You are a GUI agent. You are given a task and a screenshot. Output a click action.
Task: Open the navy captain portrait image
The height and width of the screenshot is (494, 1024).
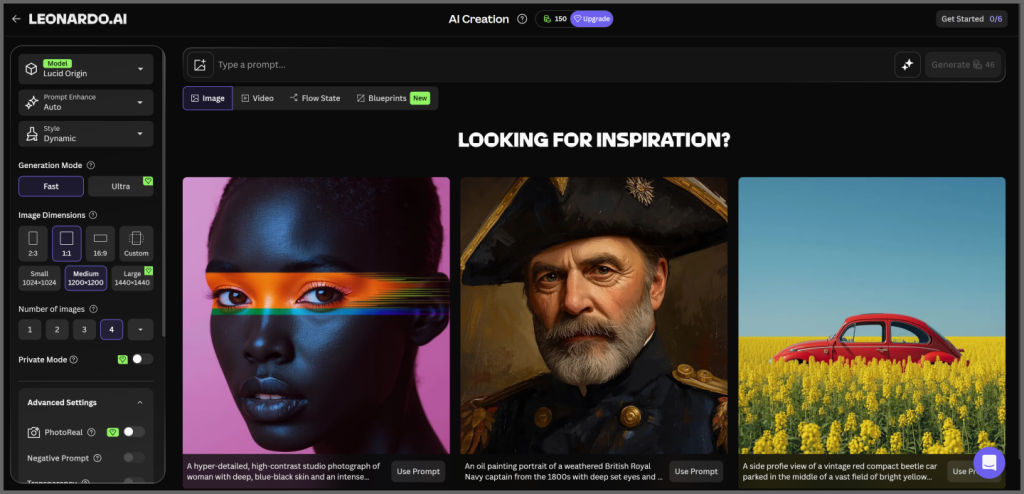tap(594, 315)
